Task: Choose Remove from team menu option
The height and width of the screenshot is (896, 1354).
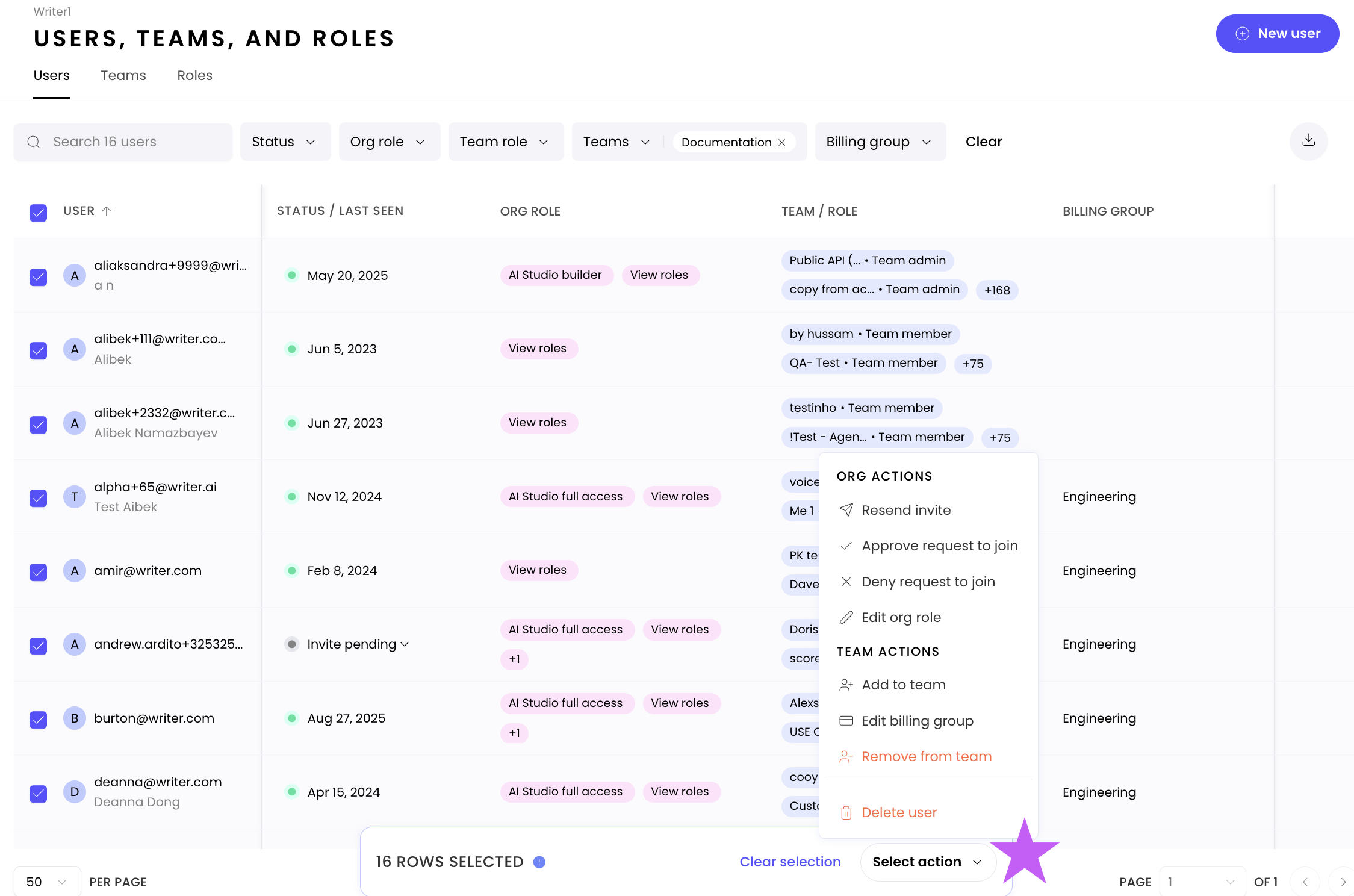Action: (x=926, y=756)
